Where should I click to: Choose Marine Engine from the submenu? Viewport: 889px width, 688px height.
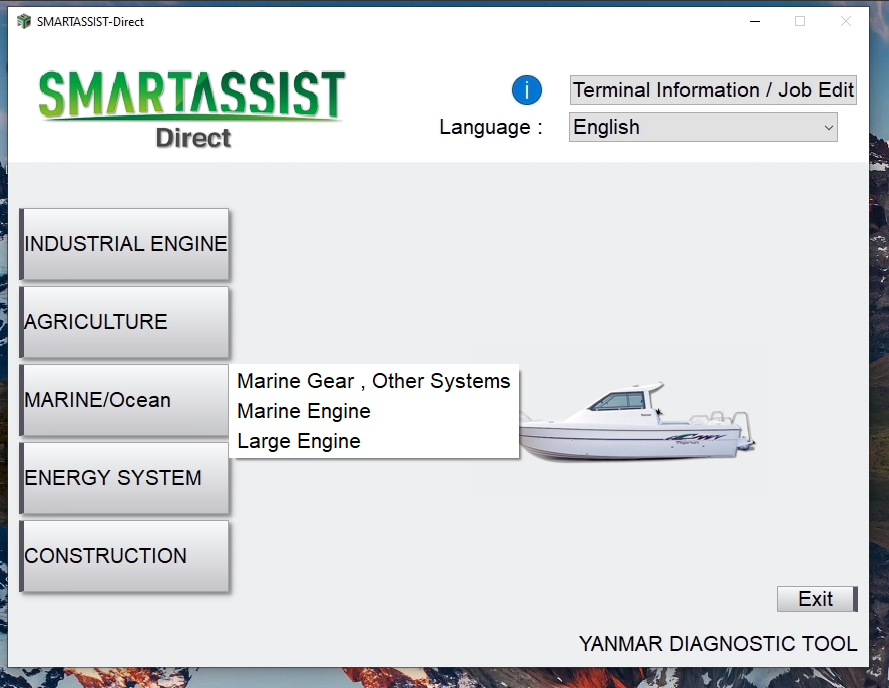point(303,411)
